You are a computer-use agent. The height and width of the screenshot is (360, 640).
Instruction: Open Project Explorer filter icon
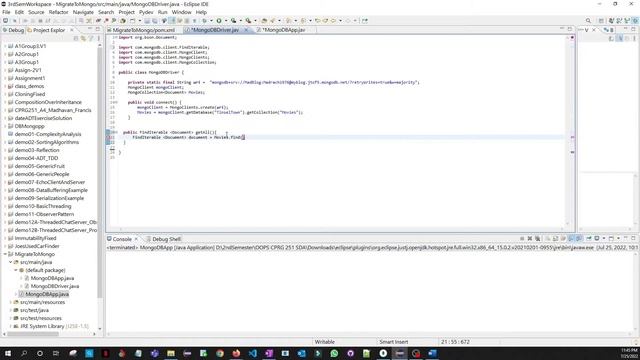click(x=91, y=38)
